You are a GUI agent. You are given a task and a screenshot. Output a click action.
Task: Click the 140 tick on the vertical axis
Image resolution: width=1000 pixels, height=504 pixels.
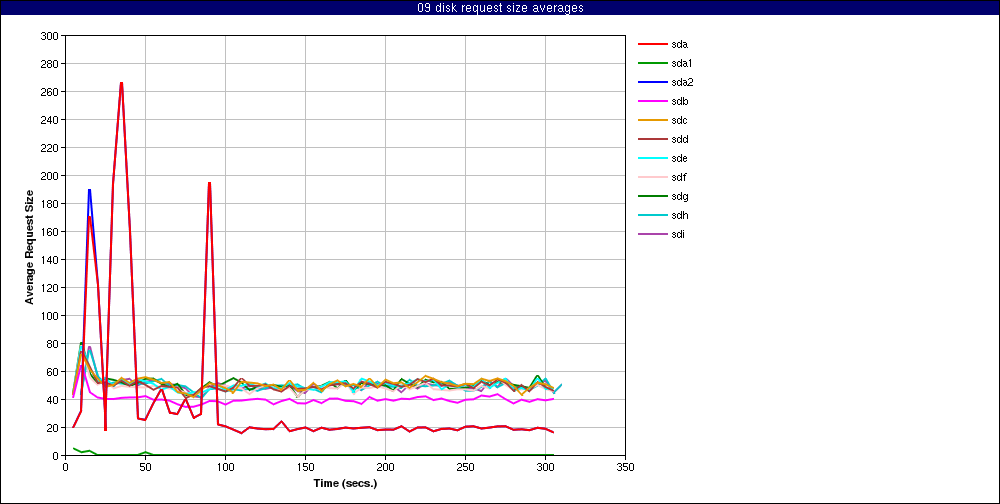click(50, 260)
